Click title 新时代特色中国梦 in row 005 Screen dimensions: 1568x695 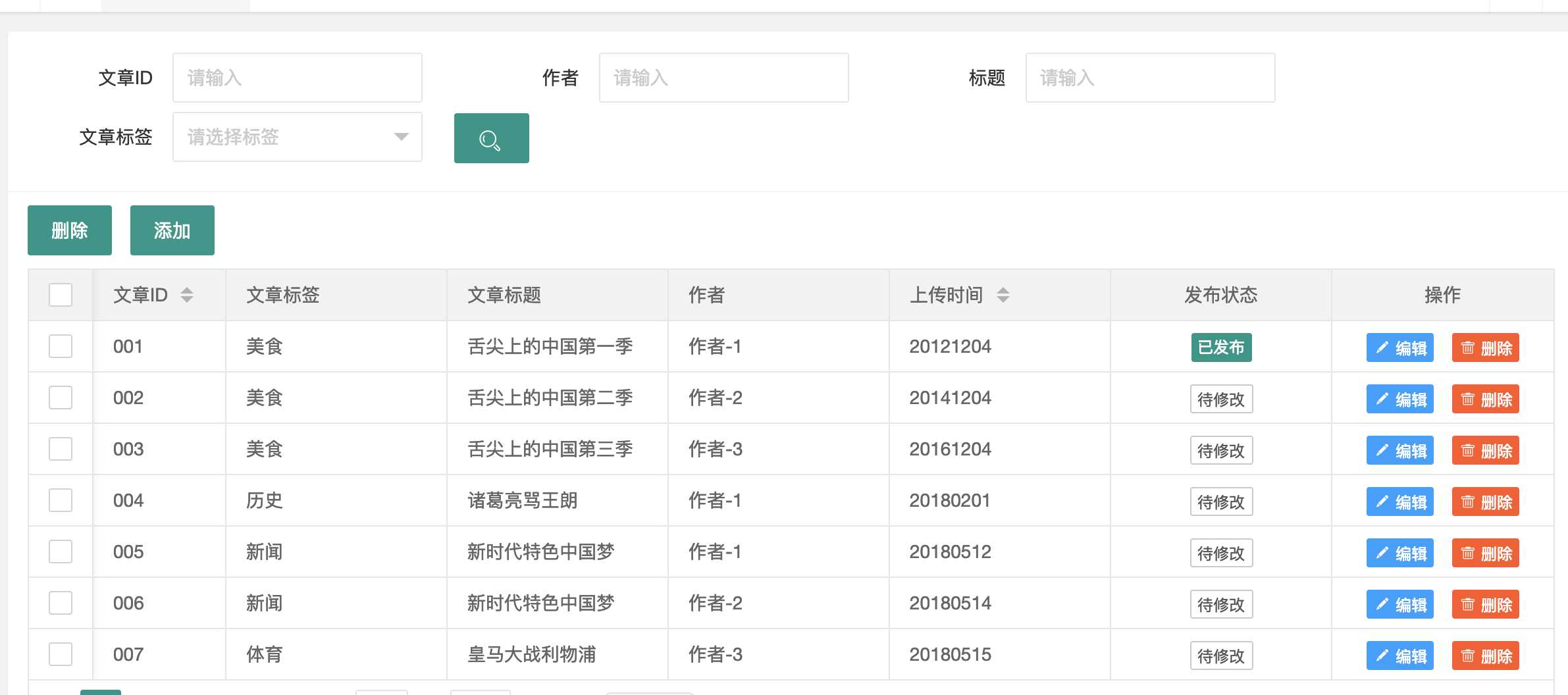pyautogui.click(x=541, y=552)
